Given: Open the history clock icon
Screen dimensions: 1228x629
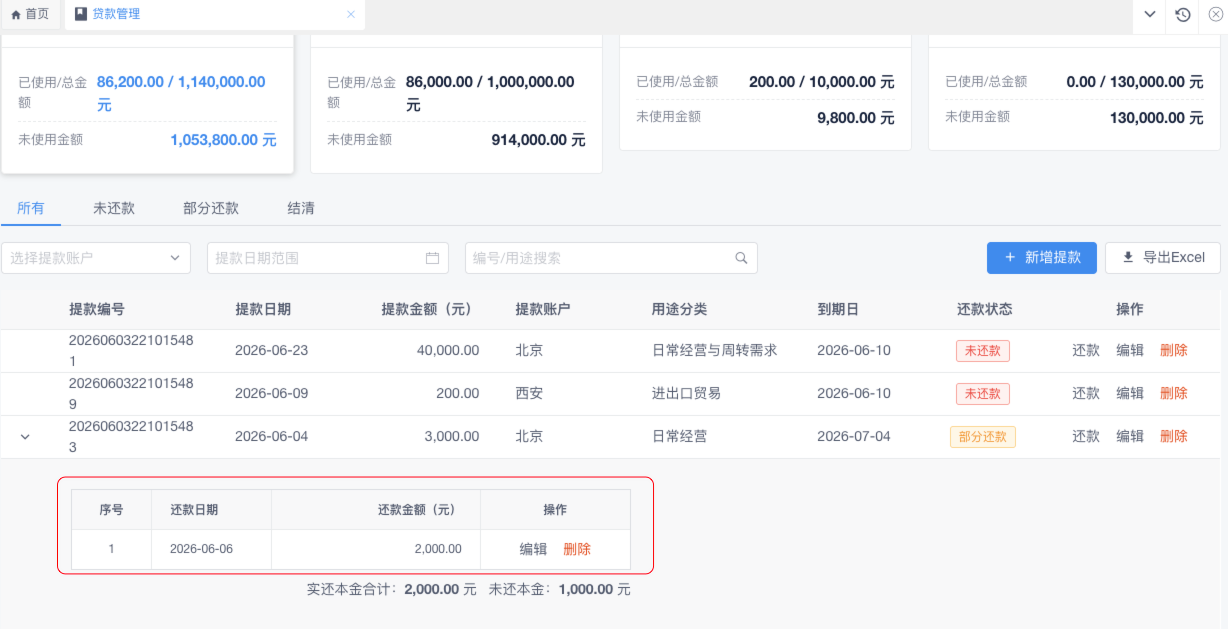Looking at the screenshot, I should coord(1183,15).
